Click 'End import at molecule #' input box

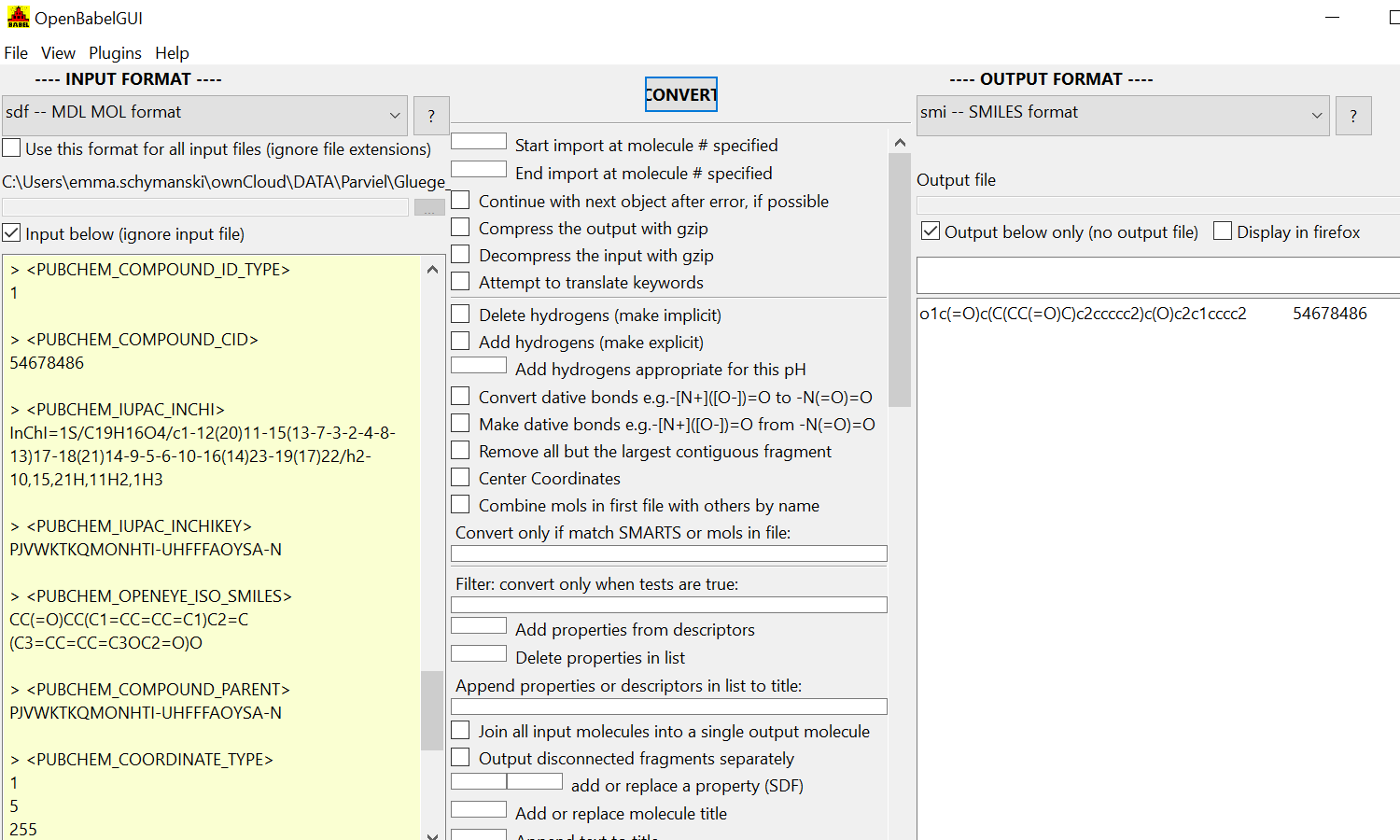[x=479, y=169]
